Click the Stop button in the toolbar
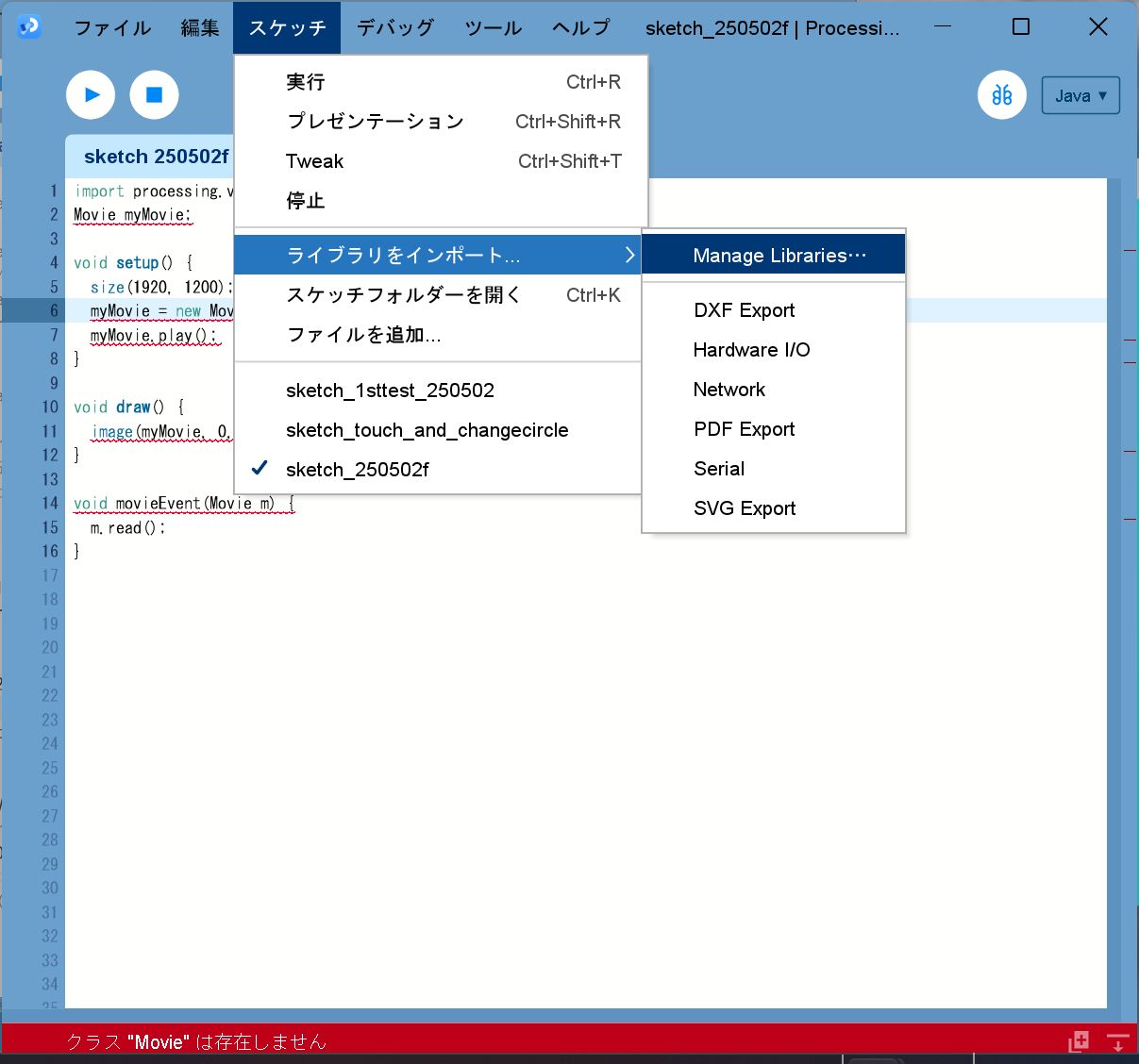Viewport: 1139px width, 1064px height. pyautogui.click(x=154, y=94)
